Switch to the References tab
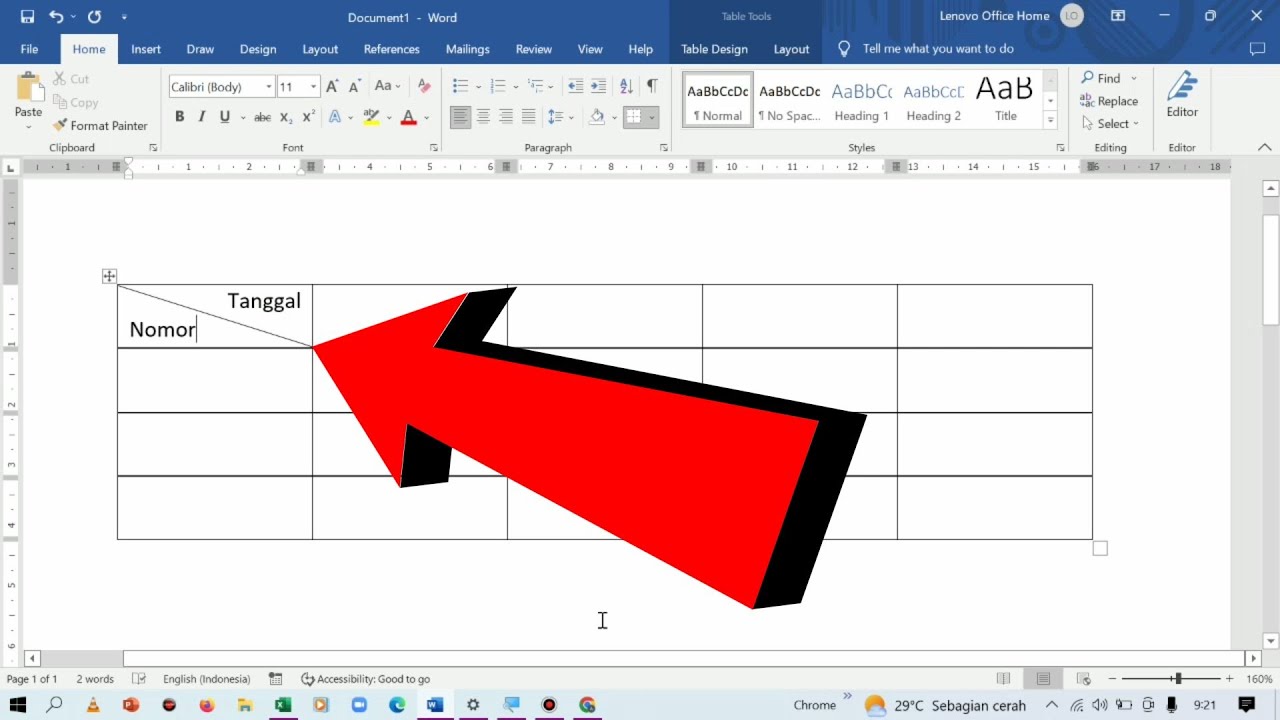Screen dimensions: 1280x720 392,49
